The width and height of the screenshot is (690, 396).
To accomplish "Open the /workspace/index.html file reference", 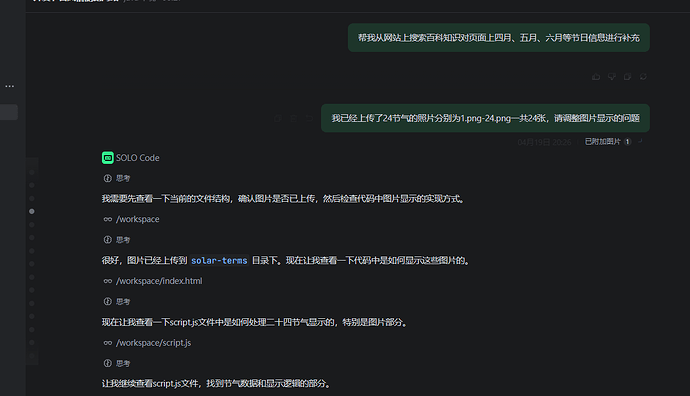I will [x=159, y=281].
